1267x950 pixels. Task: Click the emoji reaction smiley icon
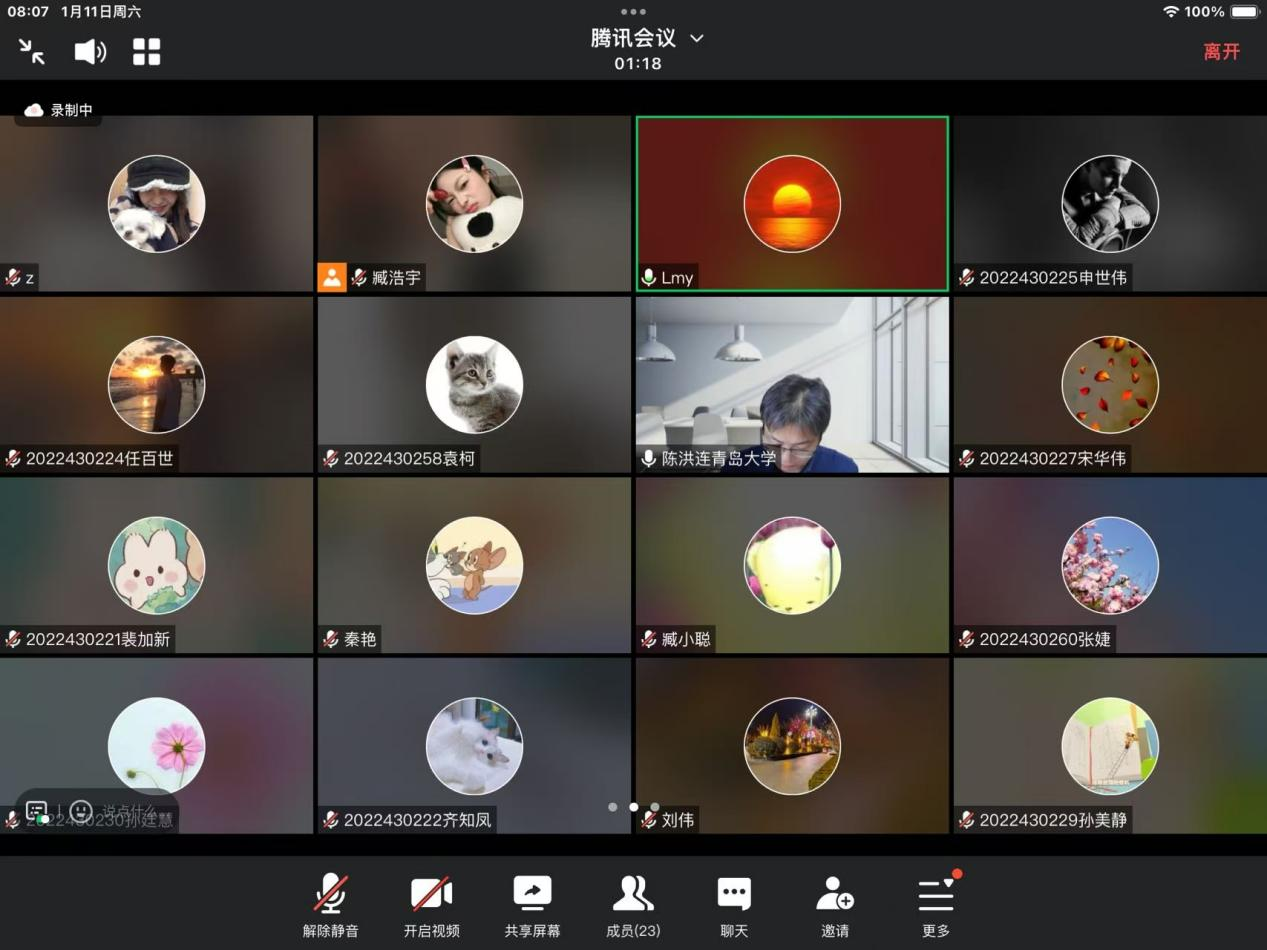pos(81,811)
